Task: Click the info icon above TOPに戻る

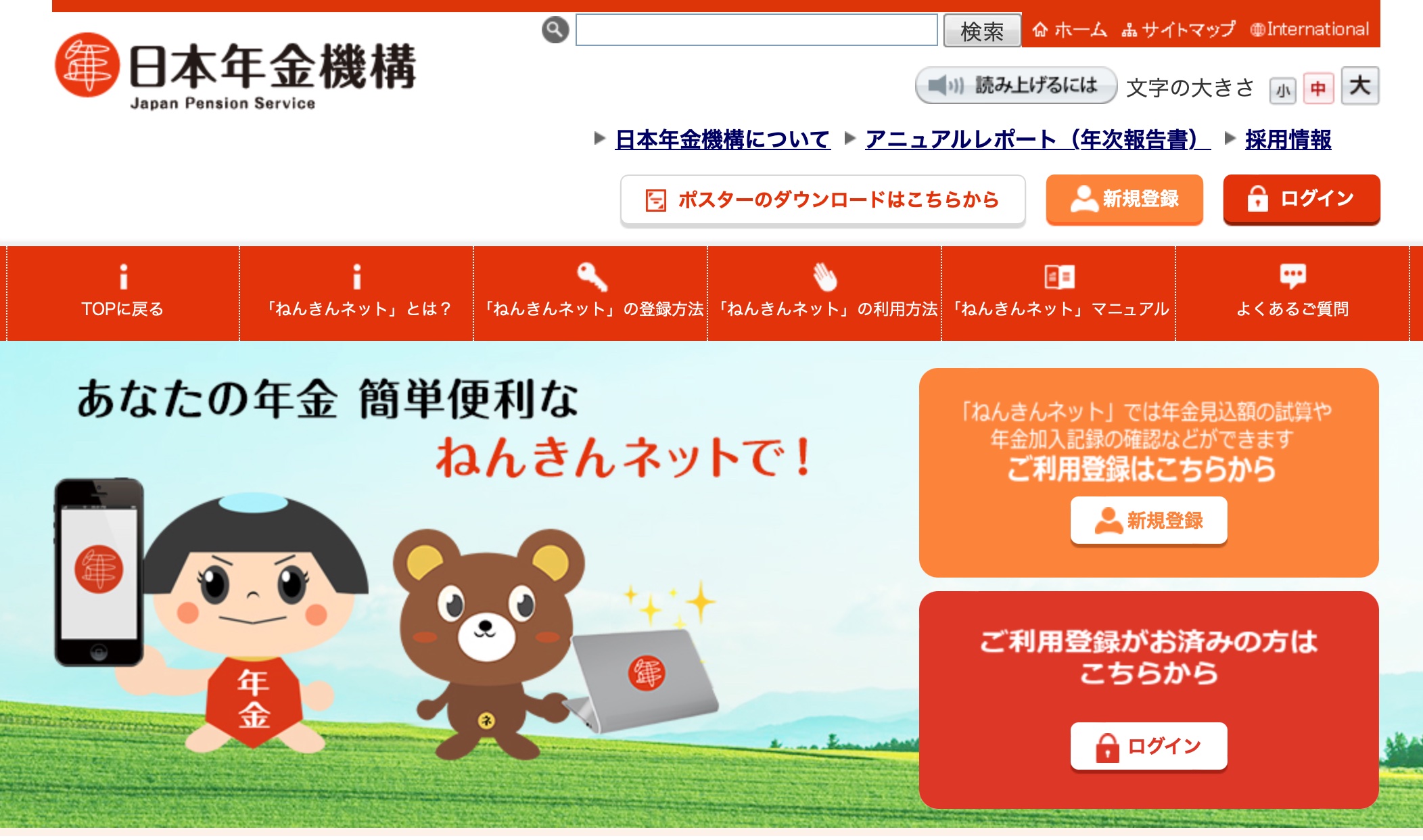Action: [x=123, y=277]
